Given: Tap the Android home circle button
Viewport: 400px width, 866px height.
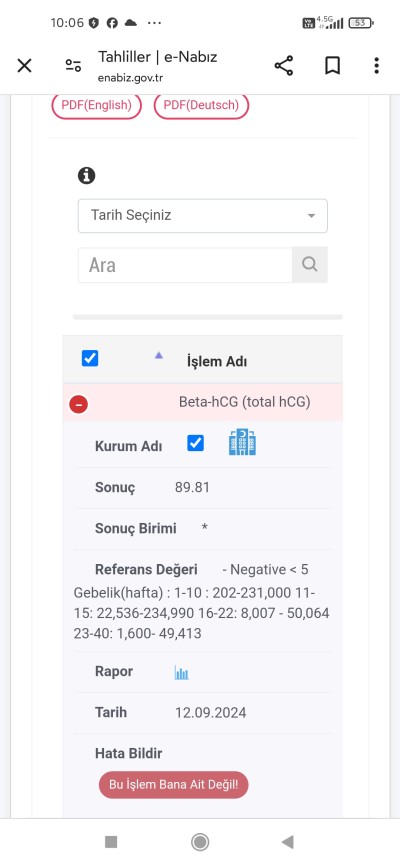Looking at the screenshot, I should [200, 842].
